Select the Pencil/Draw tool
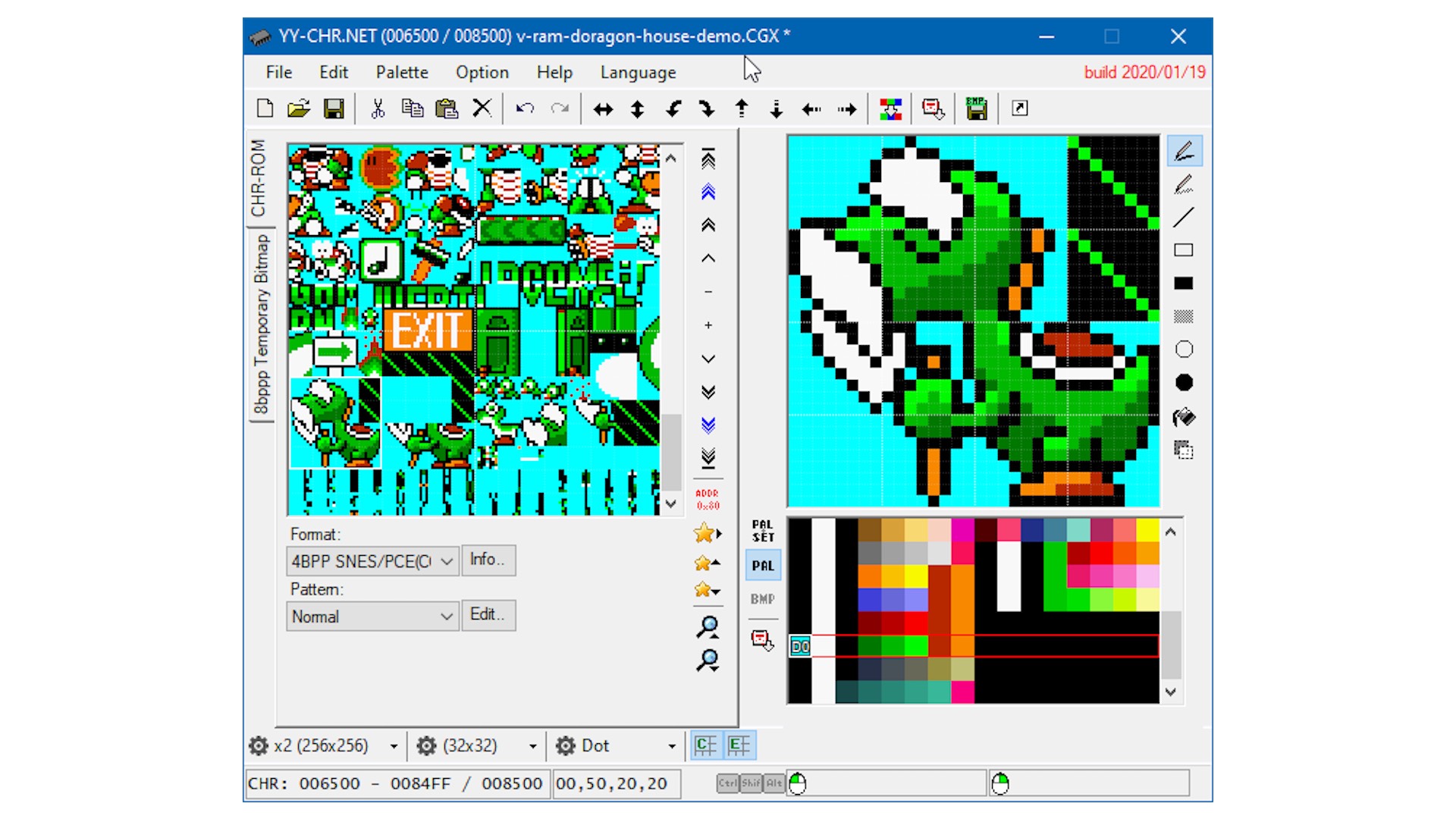 [x=1185, y=150]
